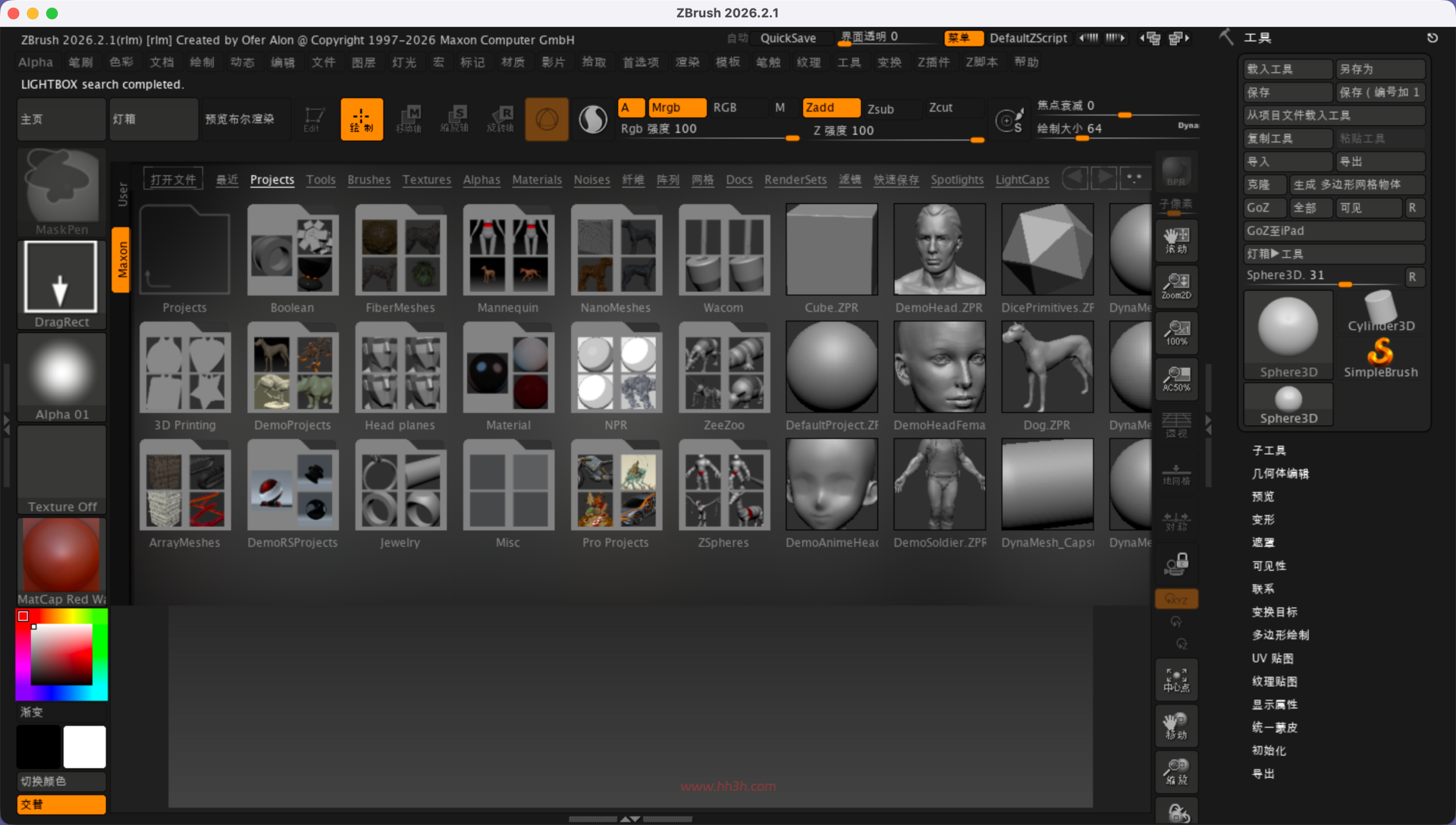Image resolution: width=1456 pixels, height=825 pixels.
Task: Switch to the Spotlights lightbox tab
Action: tap(957, 180)
